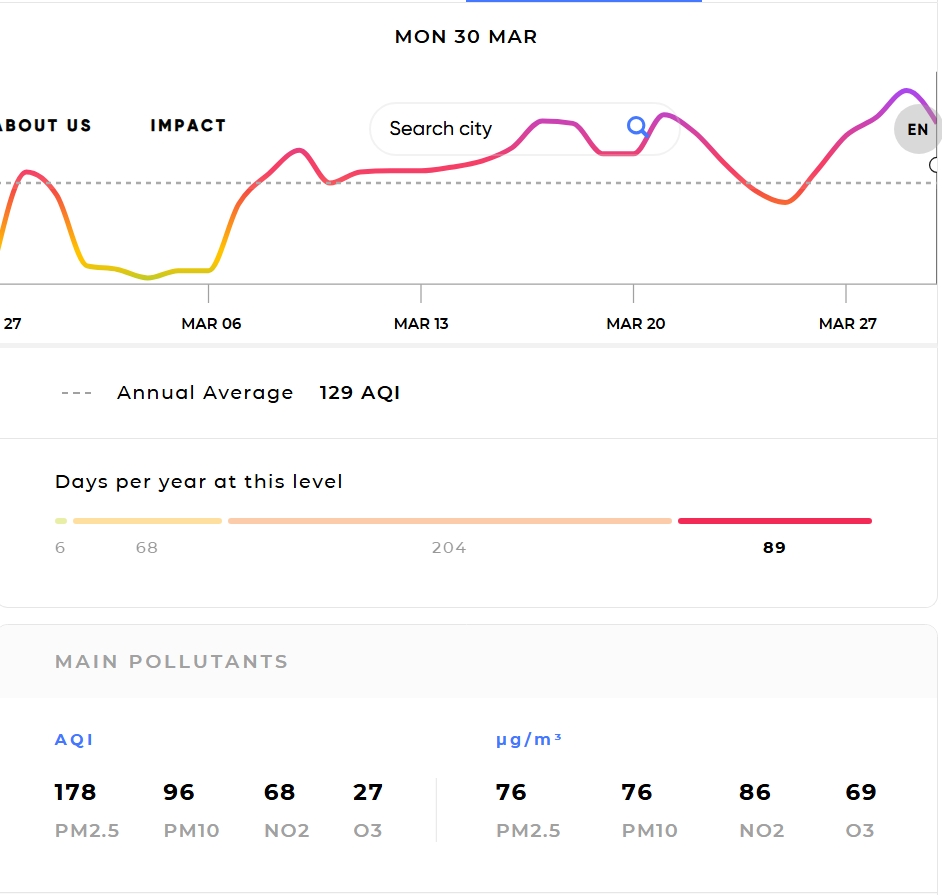Select the small green 6-days level bar
Screen dimensions: 942x895
click(x=61, y=521)
